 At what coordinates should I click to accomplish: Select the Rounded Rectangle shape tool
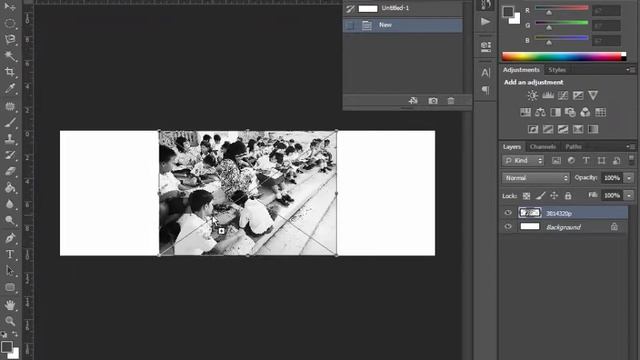pyautogui.click(x=10, y=287)
